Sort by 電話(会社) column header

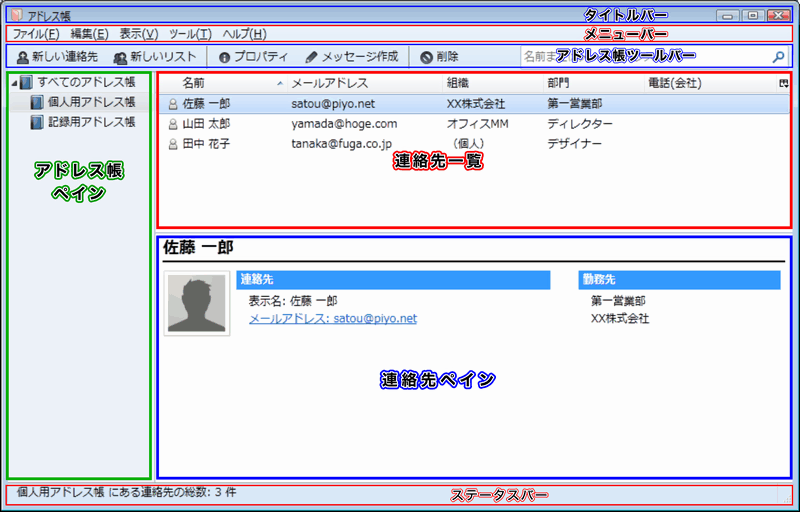pyautogui.click(x=711, y=83)
